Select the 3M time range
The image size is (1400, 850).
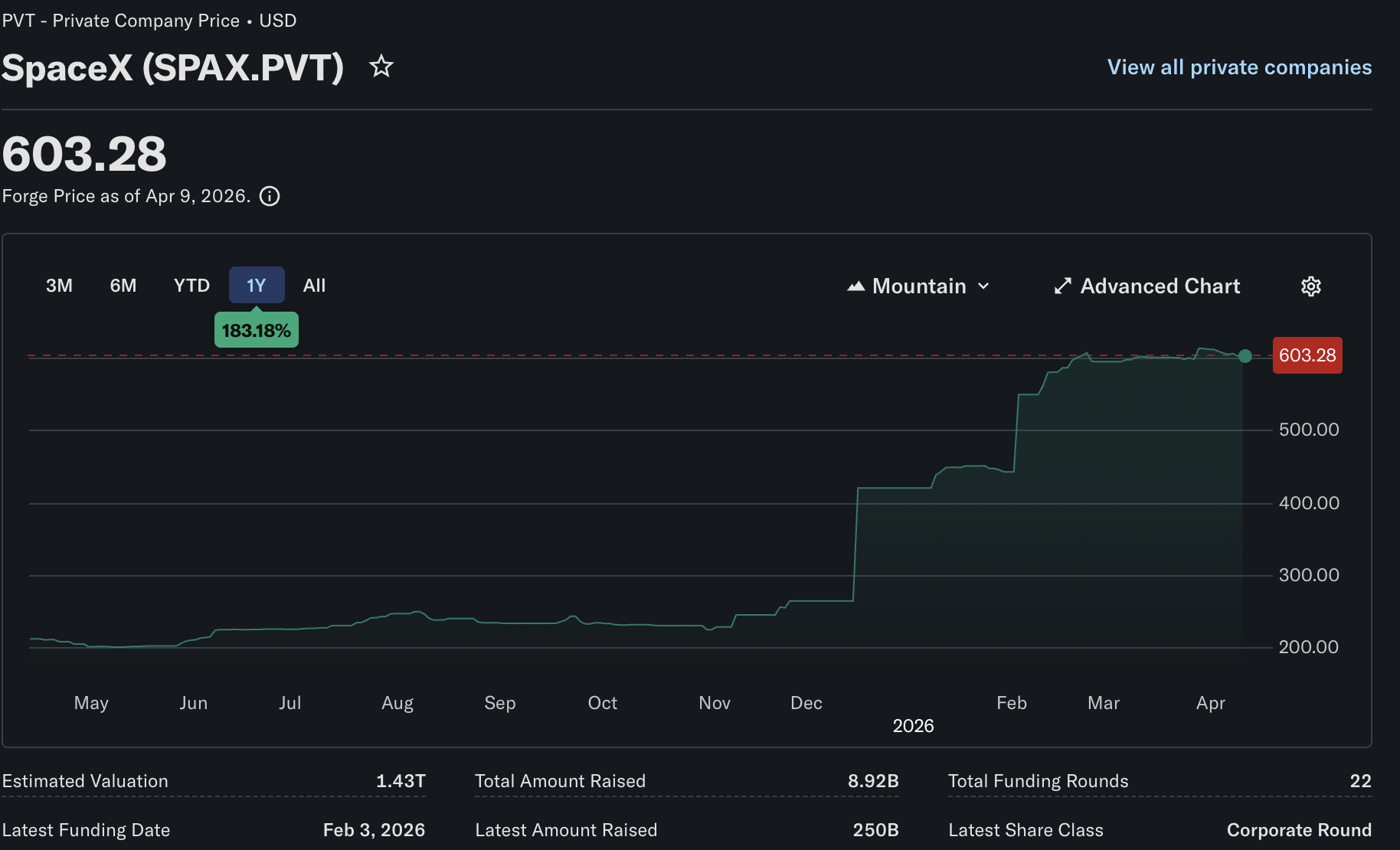59,285
